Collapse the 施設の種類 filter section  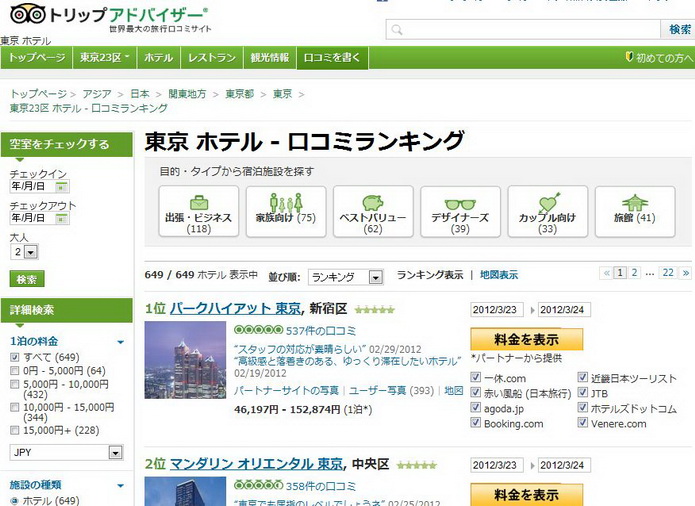coord(121,486)
